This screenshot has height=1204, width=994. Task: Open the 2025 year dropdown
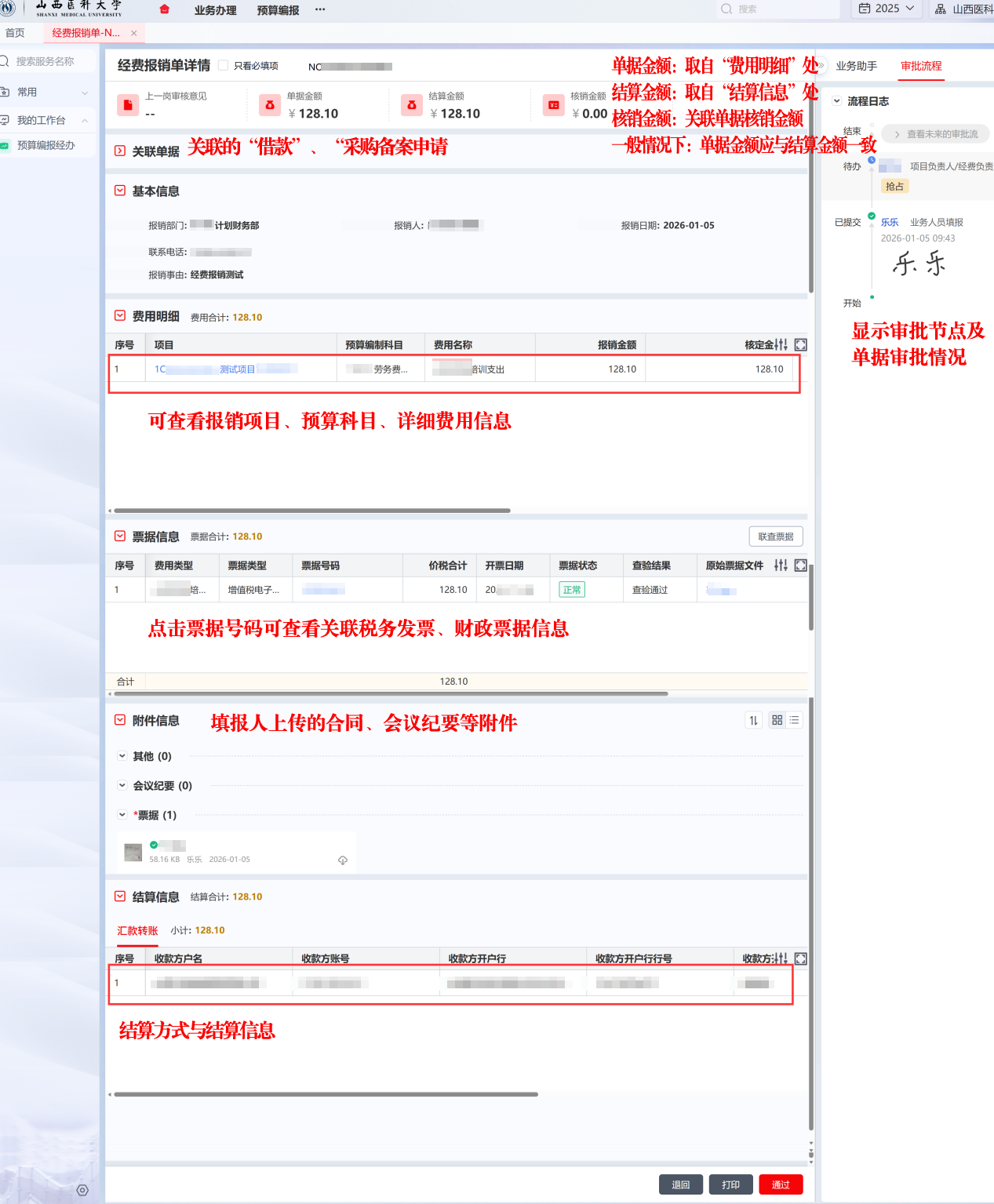point(887,9)
